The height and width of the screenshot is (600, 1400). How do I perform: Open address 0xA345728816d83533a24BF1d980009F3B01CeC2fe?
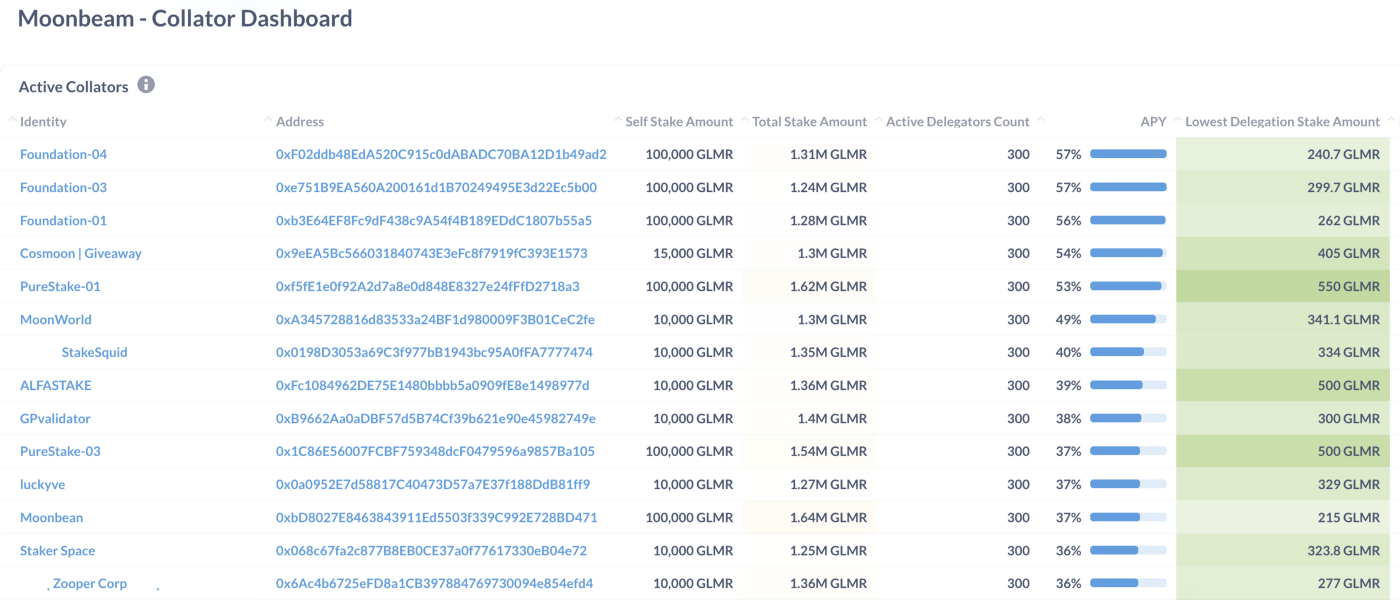(435, 319)
